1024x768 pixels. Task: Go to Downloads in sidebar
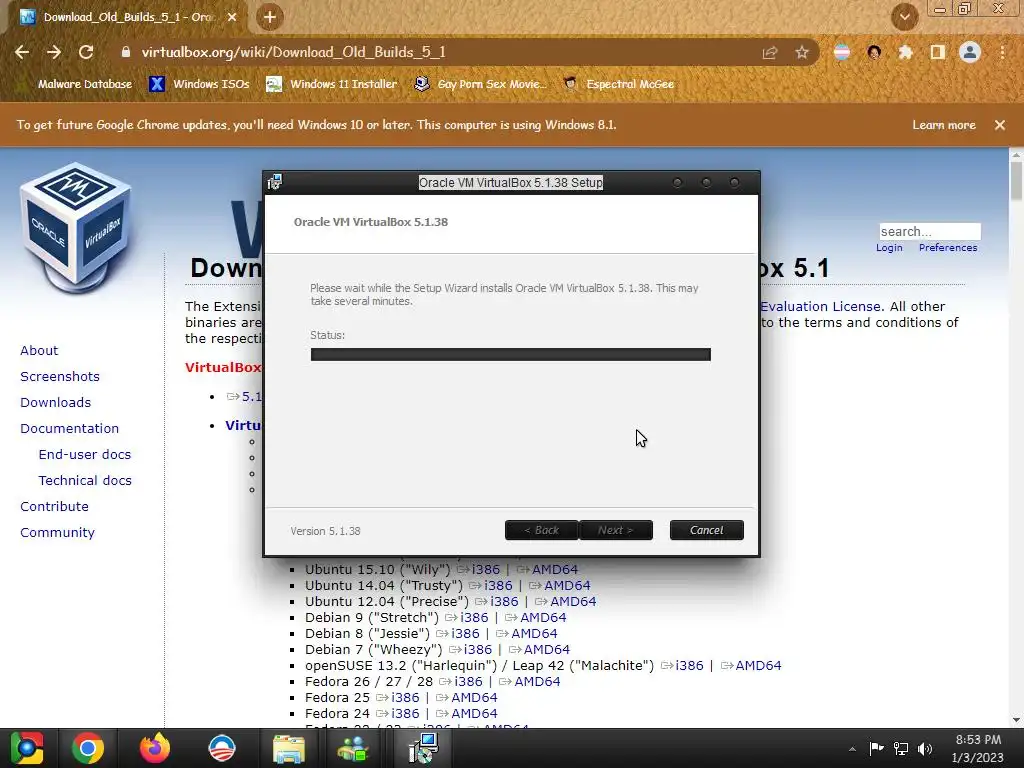click(x=56, y=403)
